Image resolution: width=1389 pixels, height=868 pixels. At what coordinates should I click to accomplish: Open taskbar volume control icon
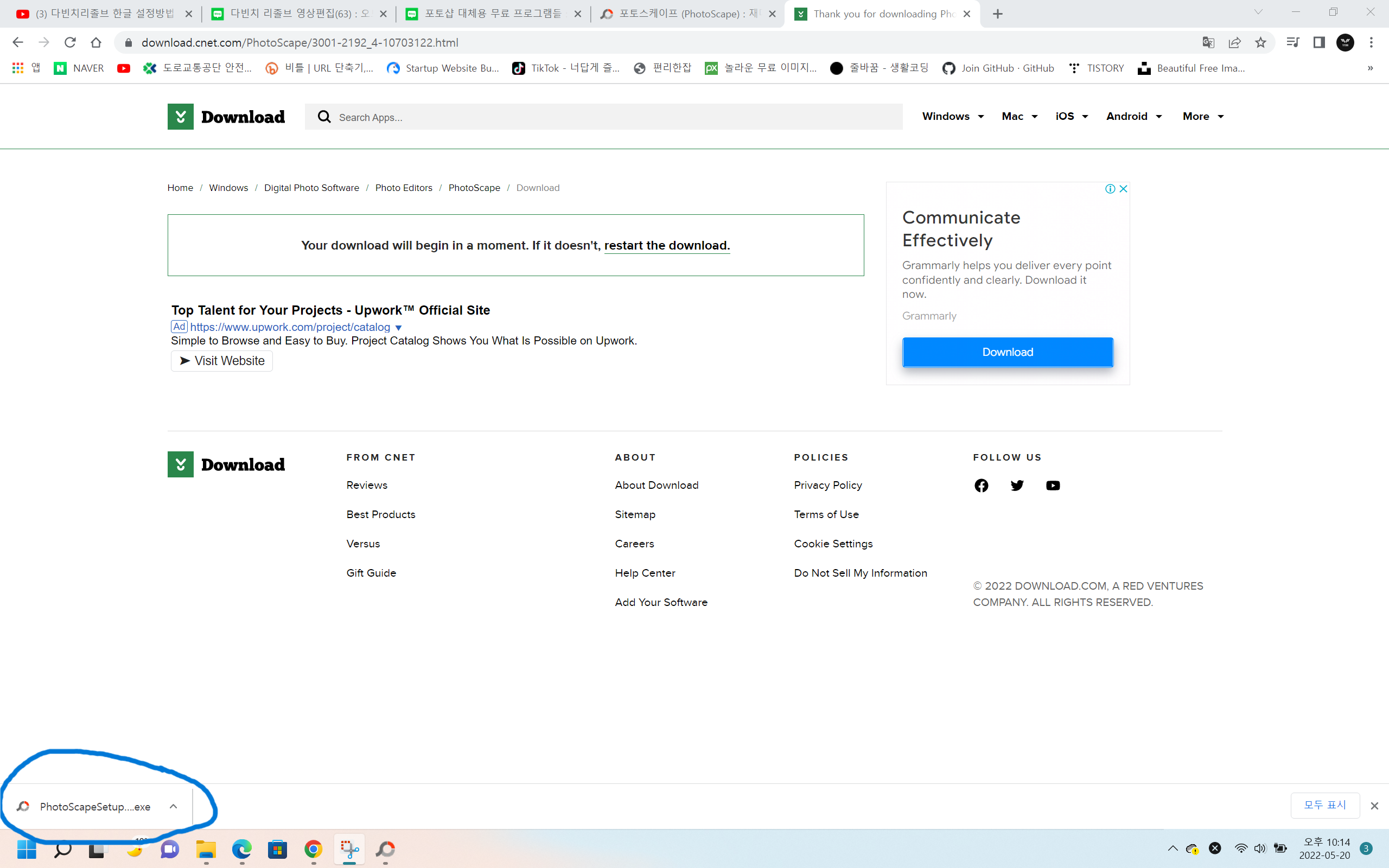1260,848
